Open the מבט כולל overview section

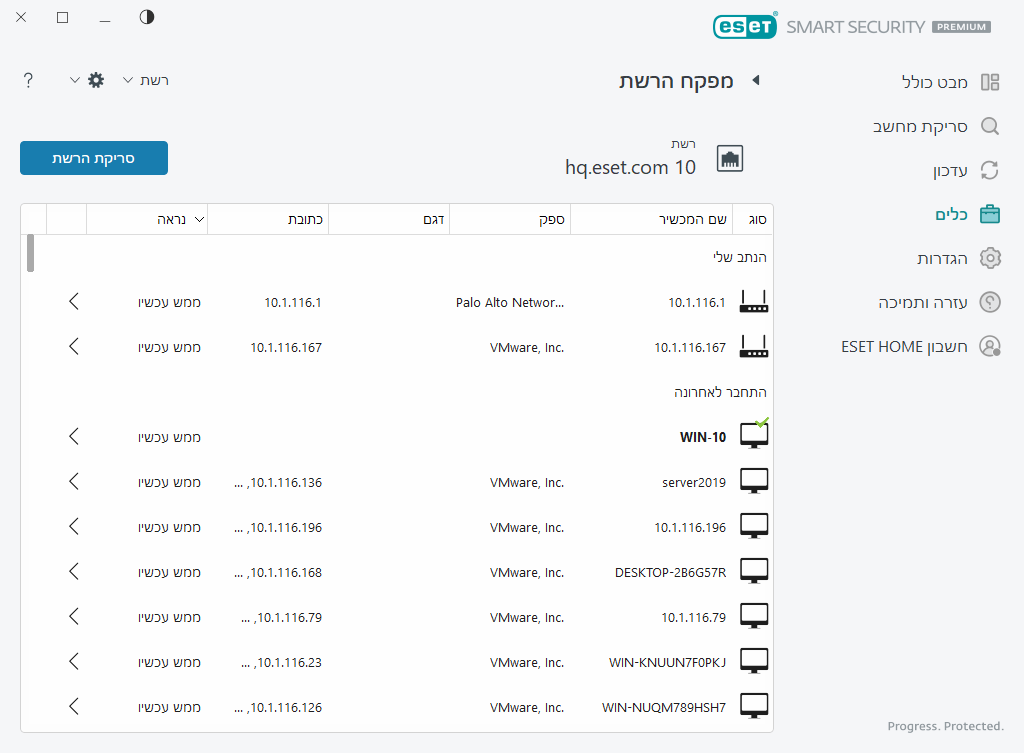coord(934,82)
